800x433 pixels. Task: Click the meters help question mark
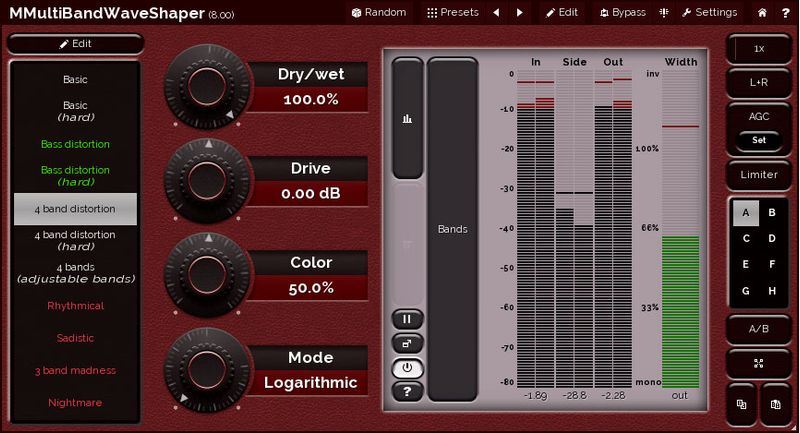[407, 392]
